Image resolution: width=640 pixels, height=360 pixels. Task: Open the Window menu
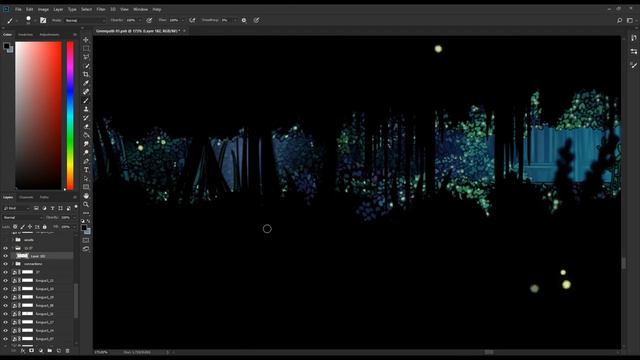tap(140, 9)
